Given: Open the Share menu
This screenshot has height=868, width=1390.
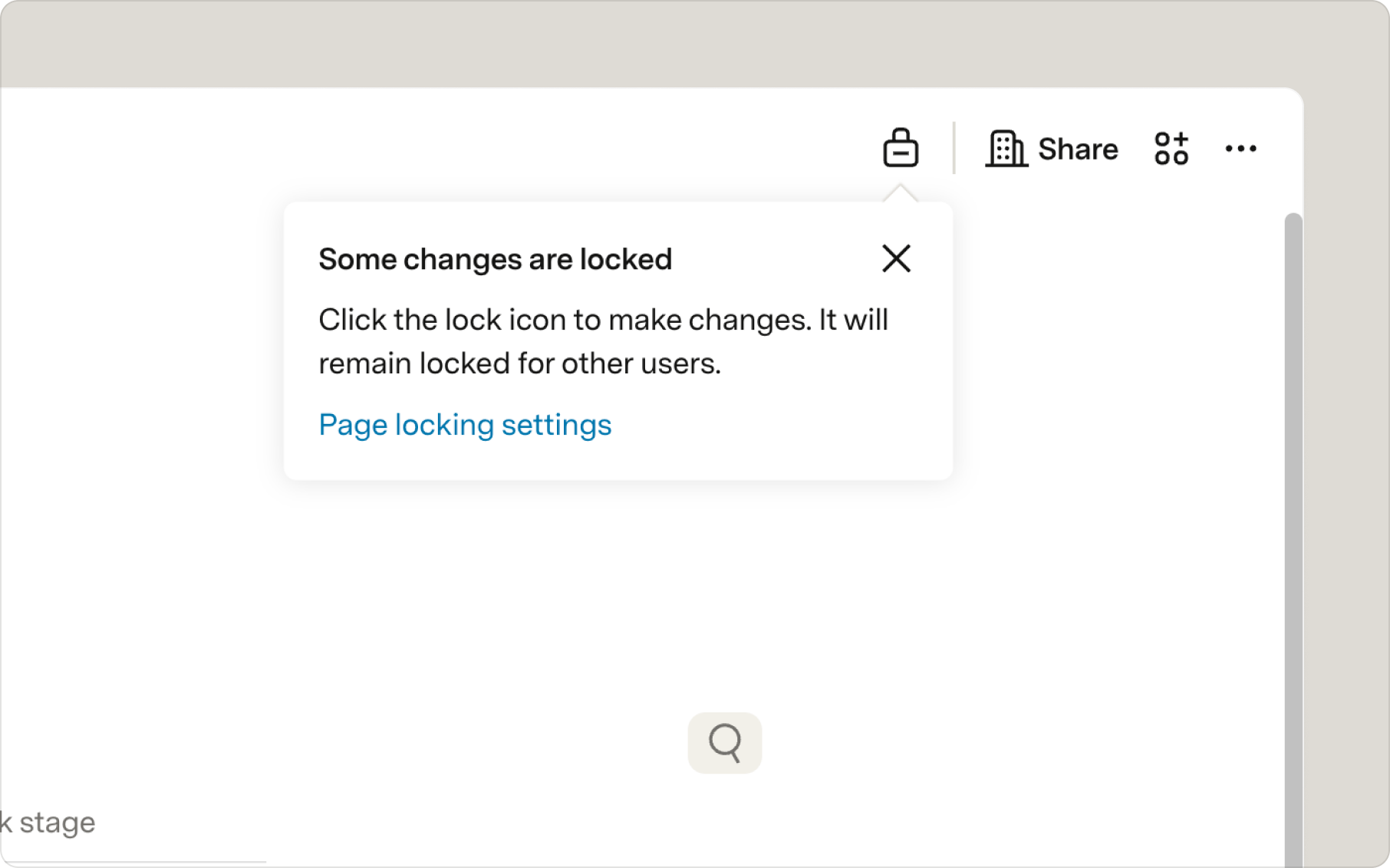Looking at the screenshot, I should (1077, 149).
